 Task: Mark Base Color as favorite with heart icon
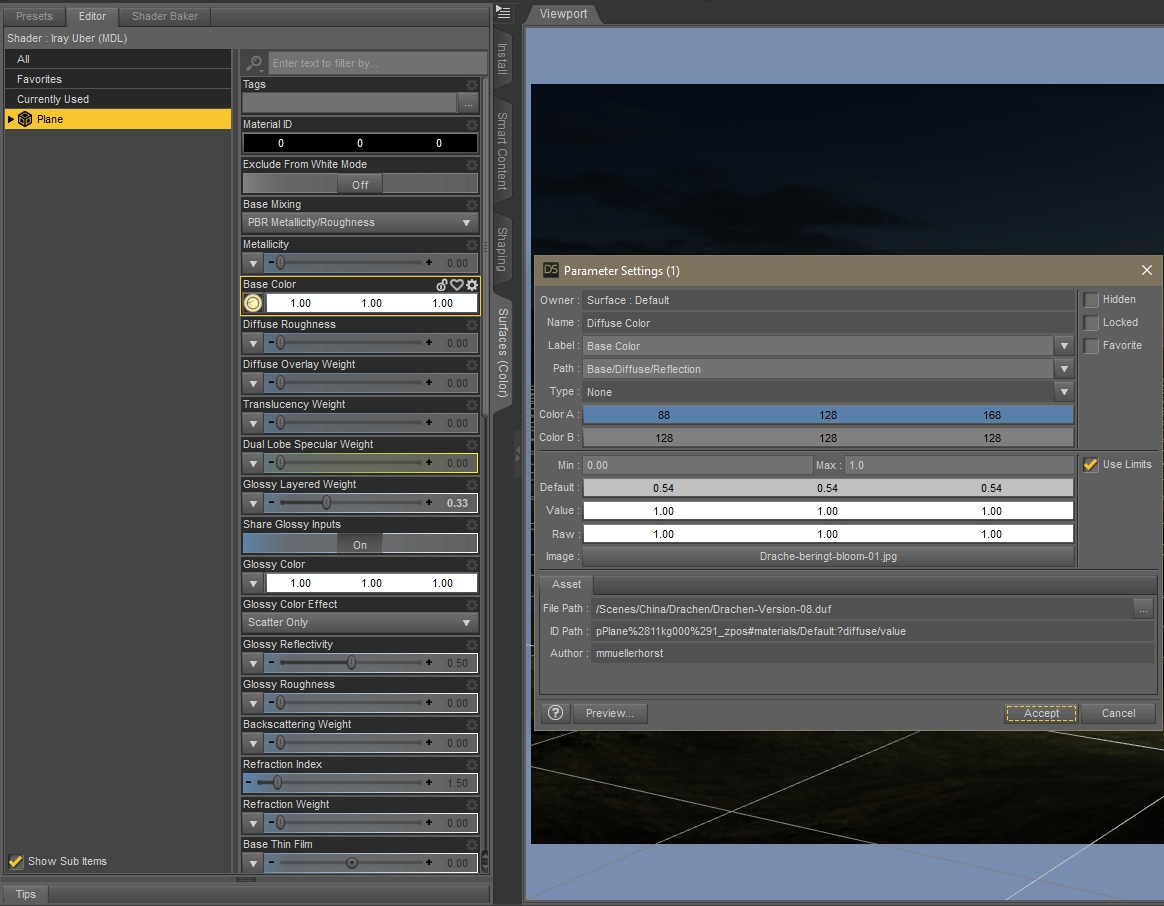point(457,284)
